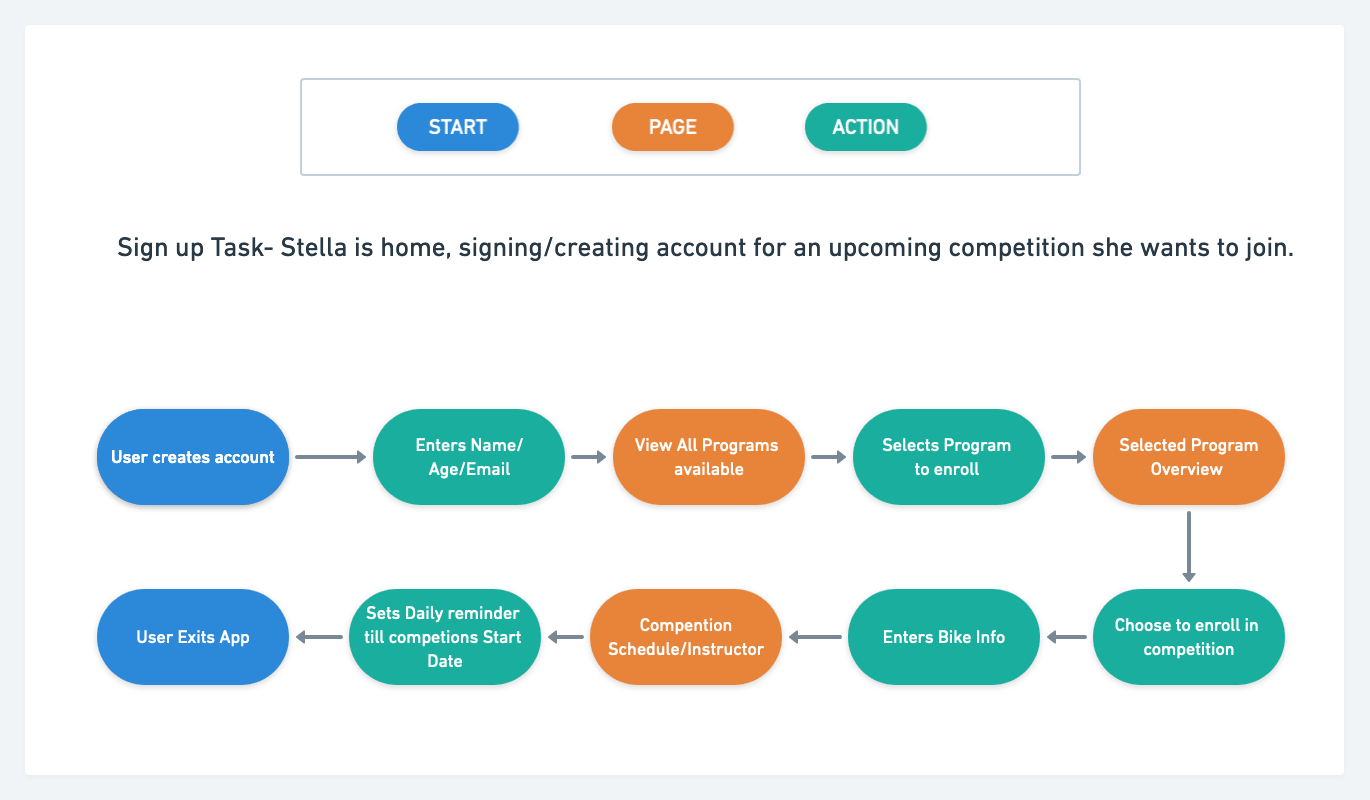Click arrow between 'Enters Name' and 'View All Programs'
Image resolution: width=1370 pixels, height=800 pixels.
(x=589, y=457)
